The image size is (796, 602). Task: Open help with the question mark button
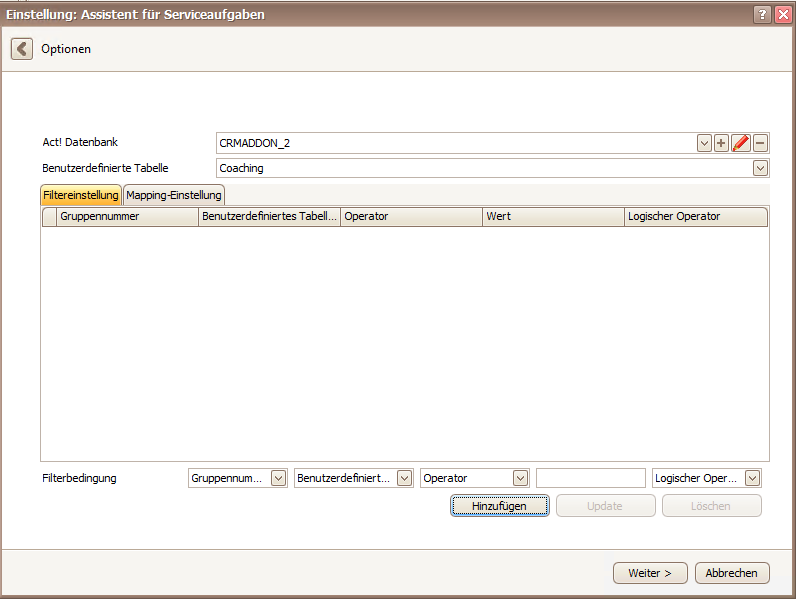pyautogui.click(x=762, y=15)
